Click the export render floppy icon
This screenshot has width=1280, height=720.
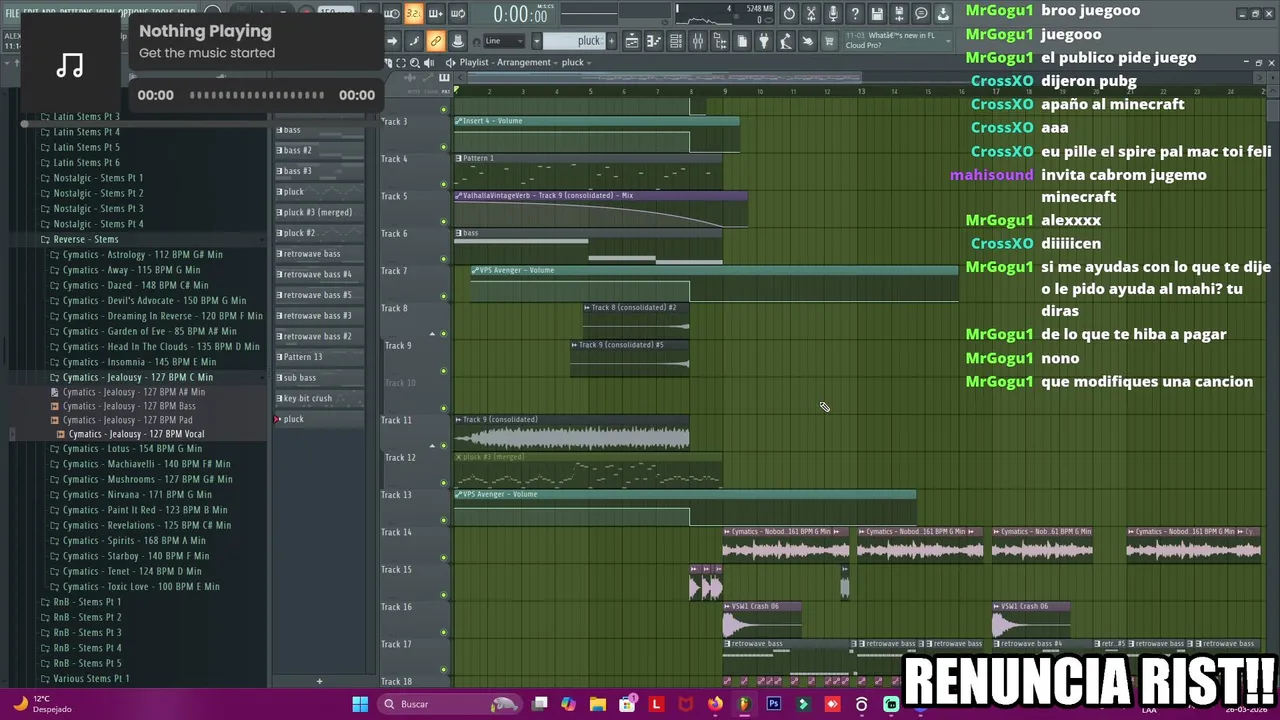(x=899, y=14)
